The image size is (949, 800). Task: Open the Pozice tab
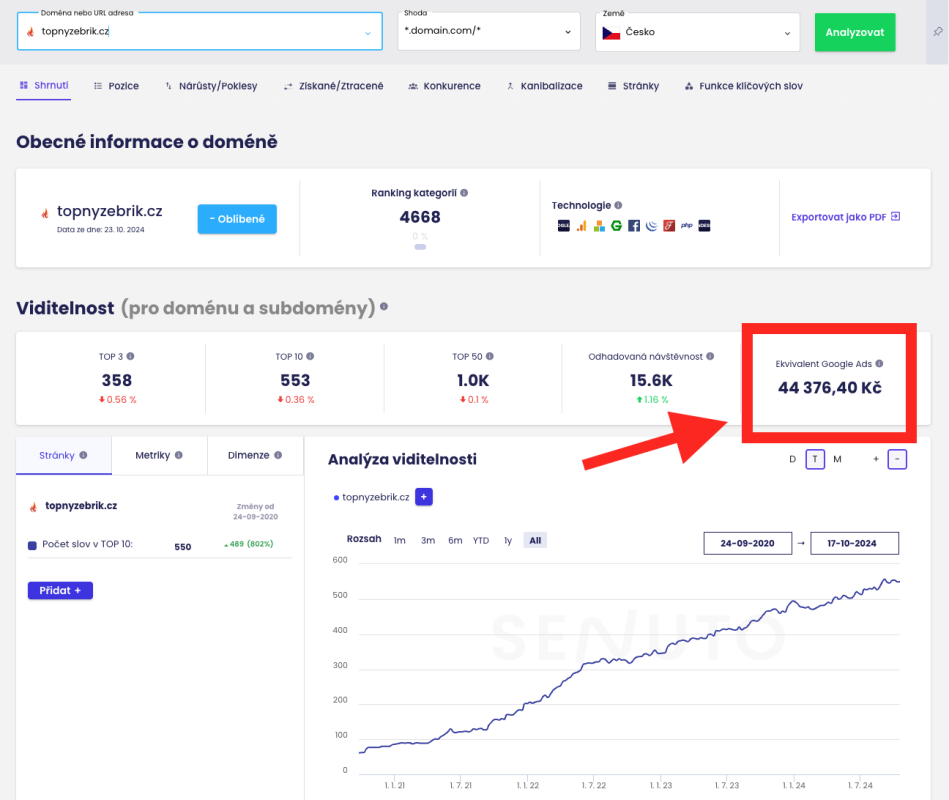pyautogui.click(x=116, y=86)
